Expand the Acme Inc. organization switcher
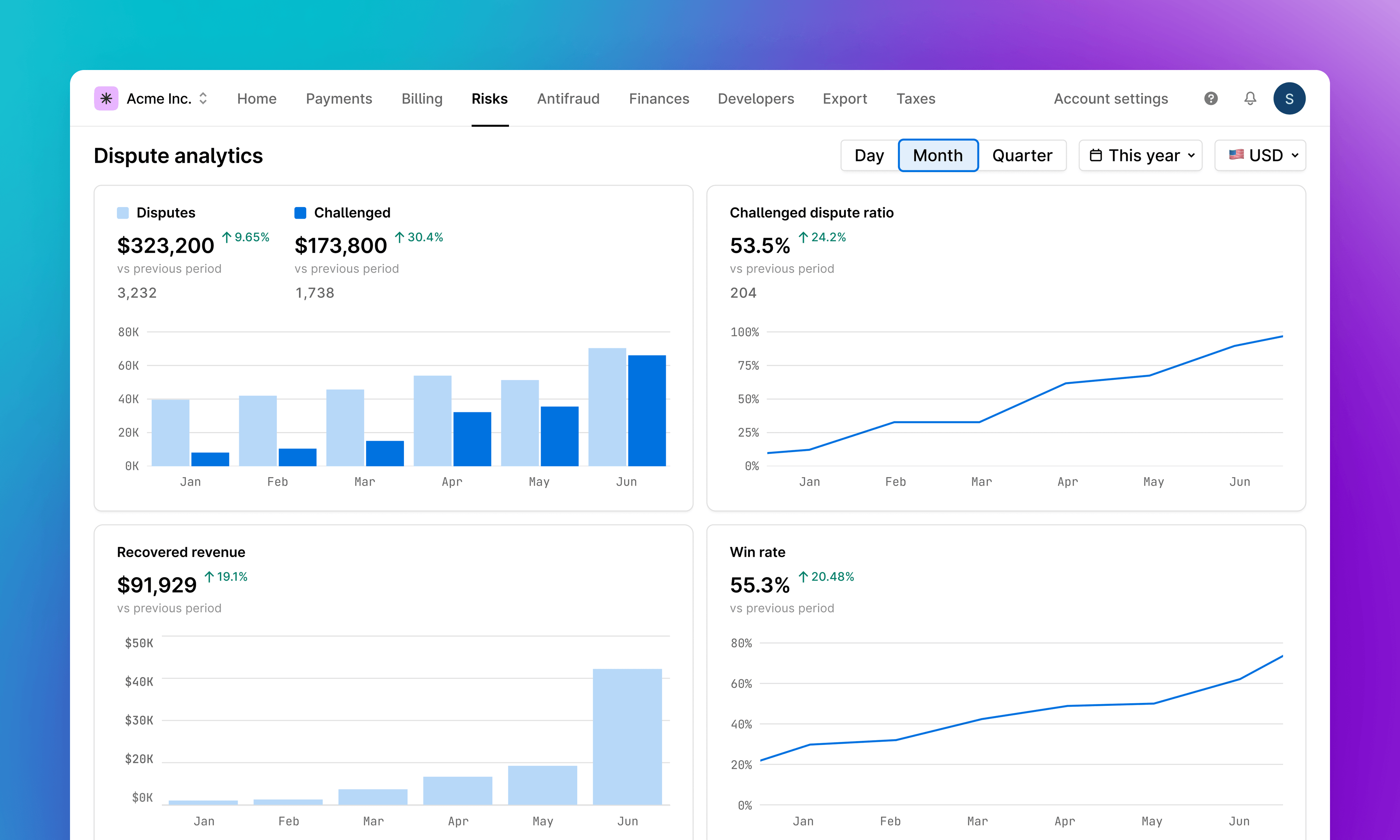The height and width of the screenshot is (840, 1400). [203, 98]
